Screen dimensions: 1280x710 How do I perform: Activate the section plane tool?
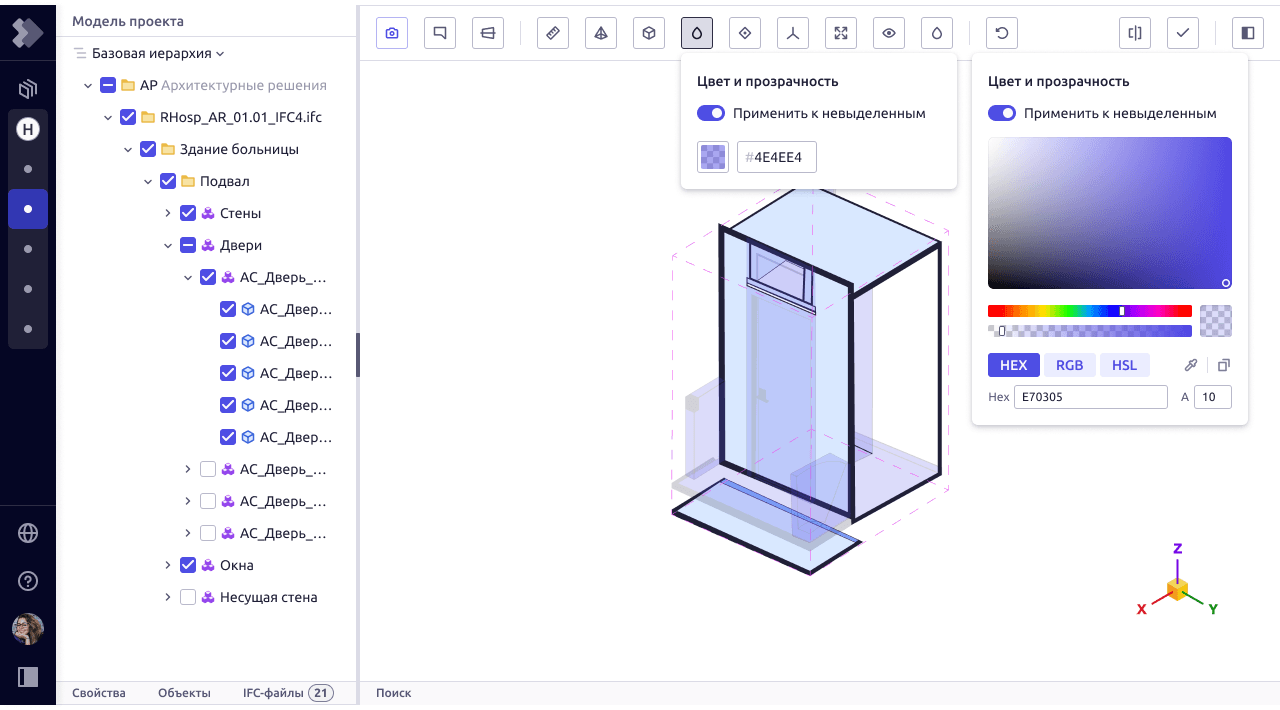(x=488, y=33)
